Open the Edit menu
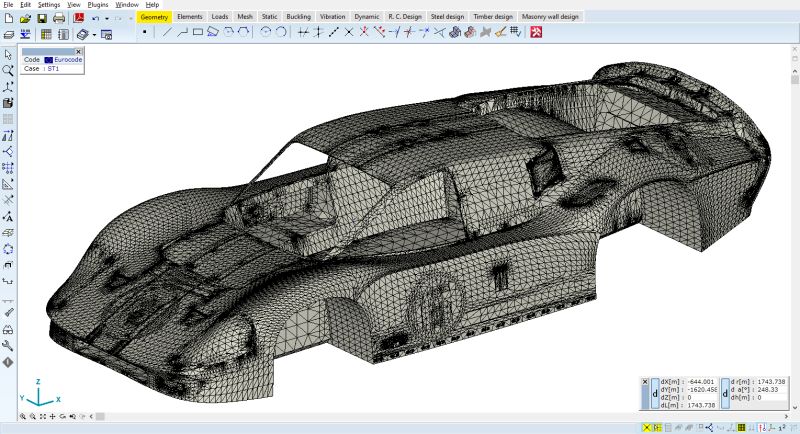The height and width of the screenshot is (434, 800). click(26, 5)
